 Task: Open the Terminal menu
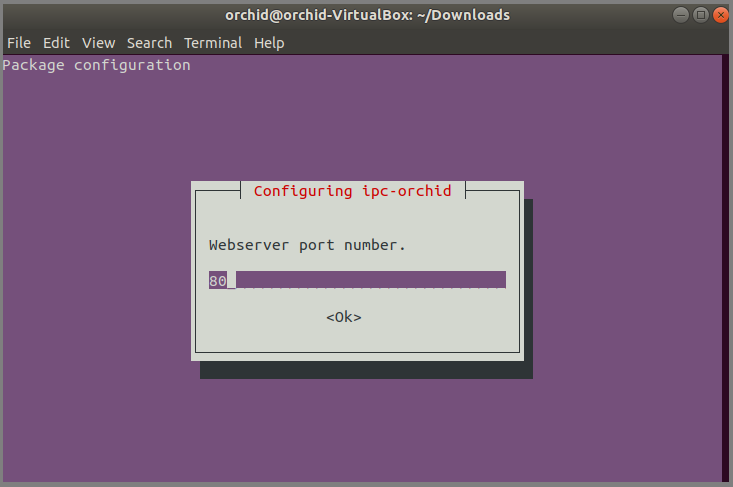coord(213,43)
